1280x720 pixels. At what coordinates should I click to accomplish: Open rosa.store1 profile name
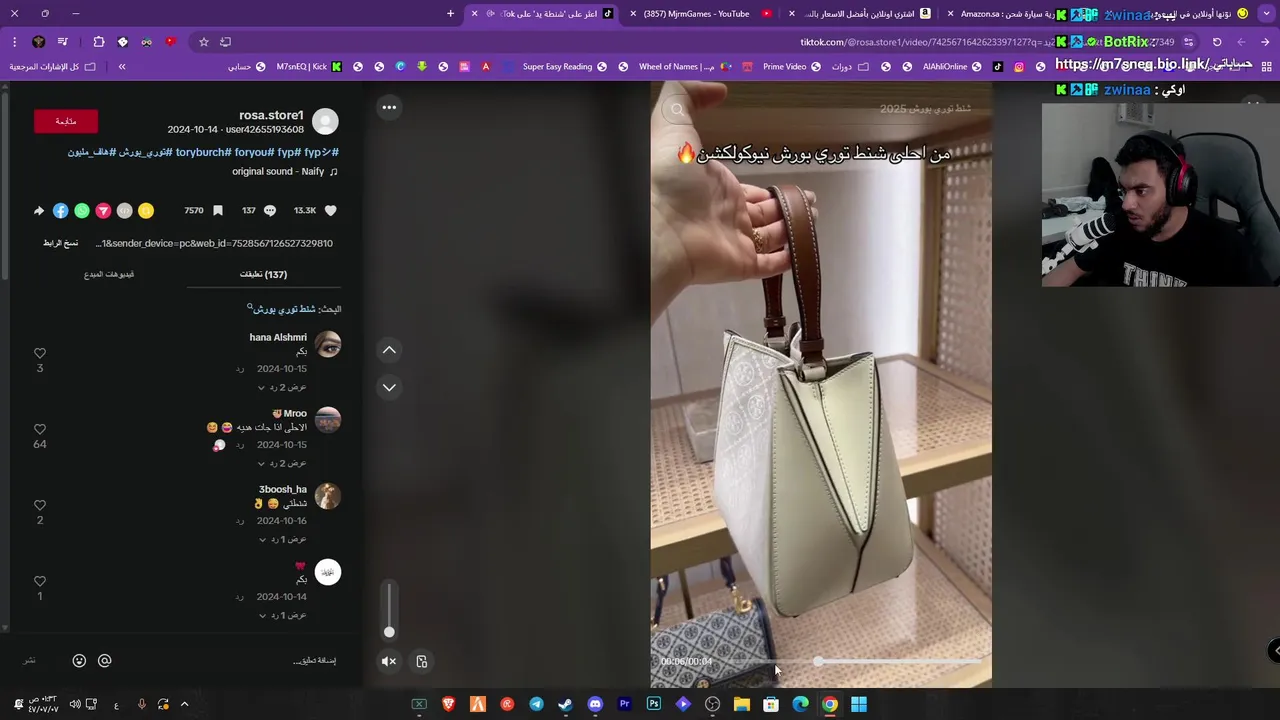coord(271,115)
